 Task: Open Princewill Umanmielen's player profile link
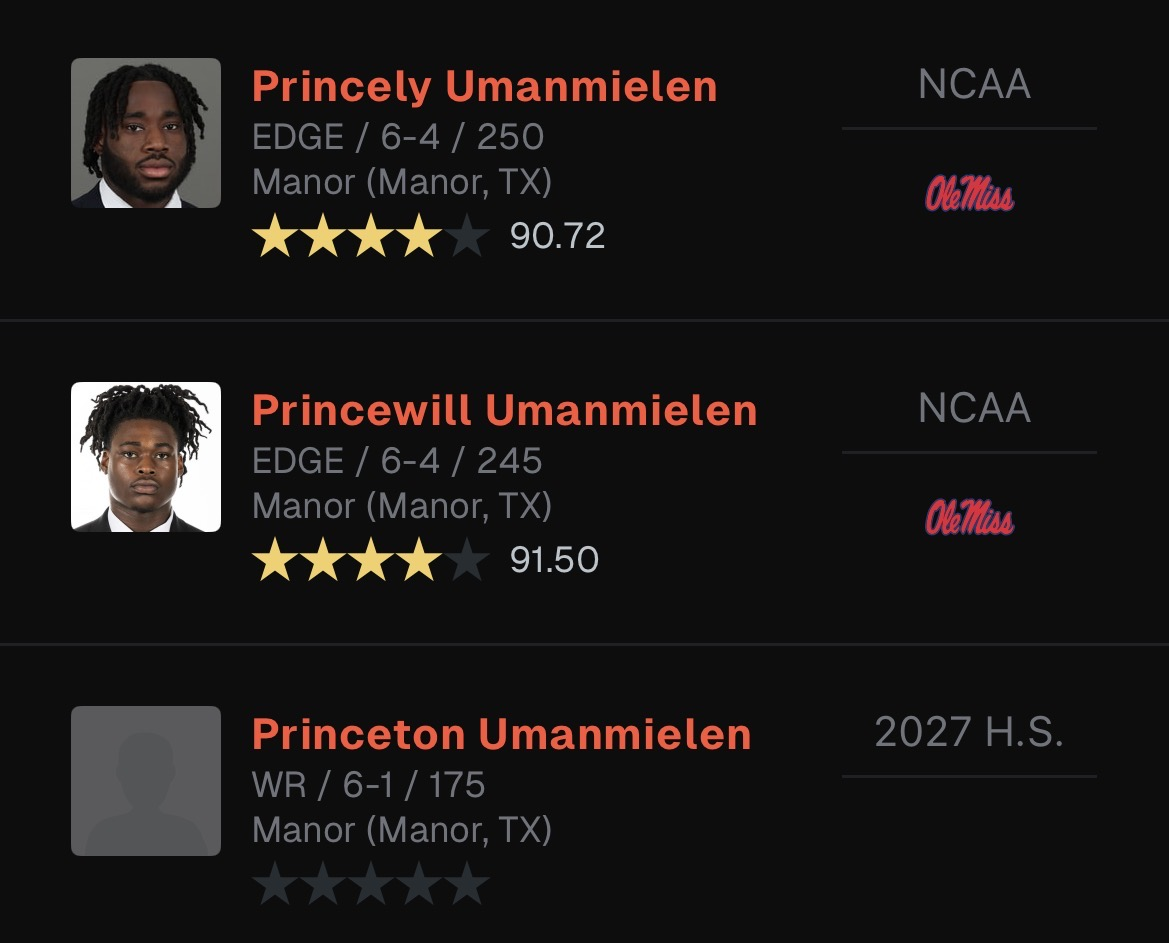point(504,410)
